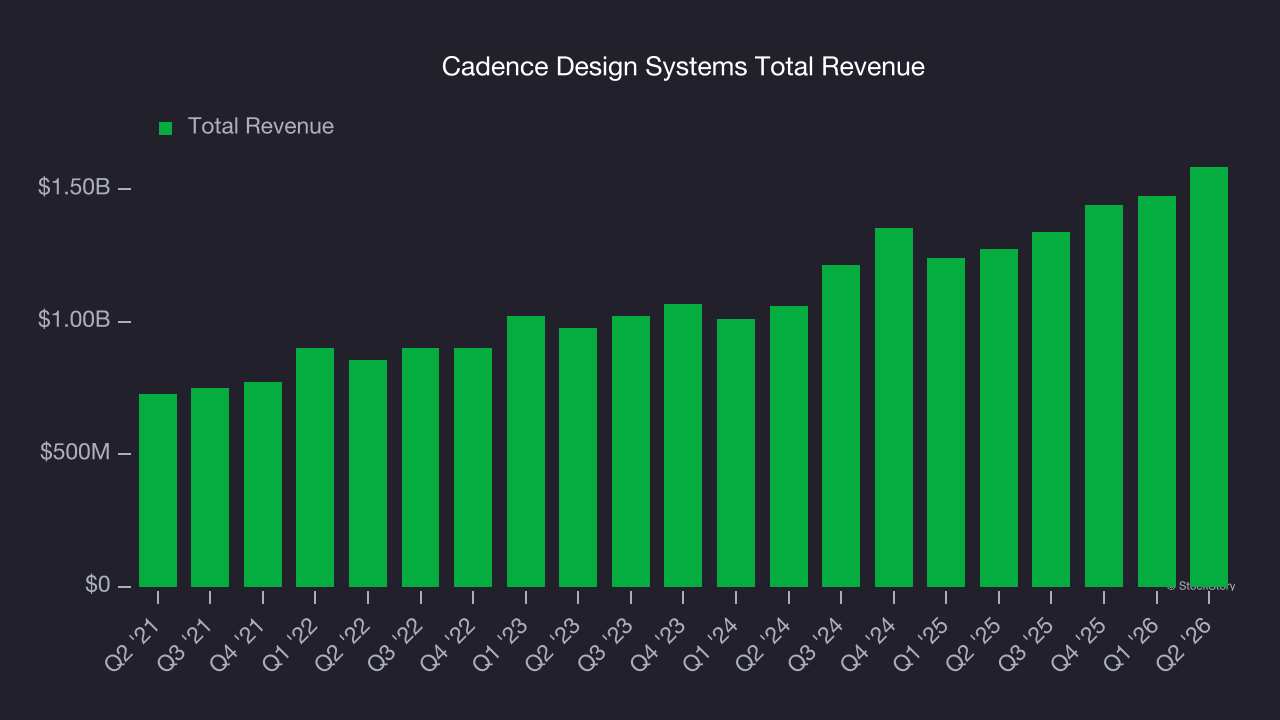
Task: Select the Q2 '25 revenue bar
Action: click(999, 418)
